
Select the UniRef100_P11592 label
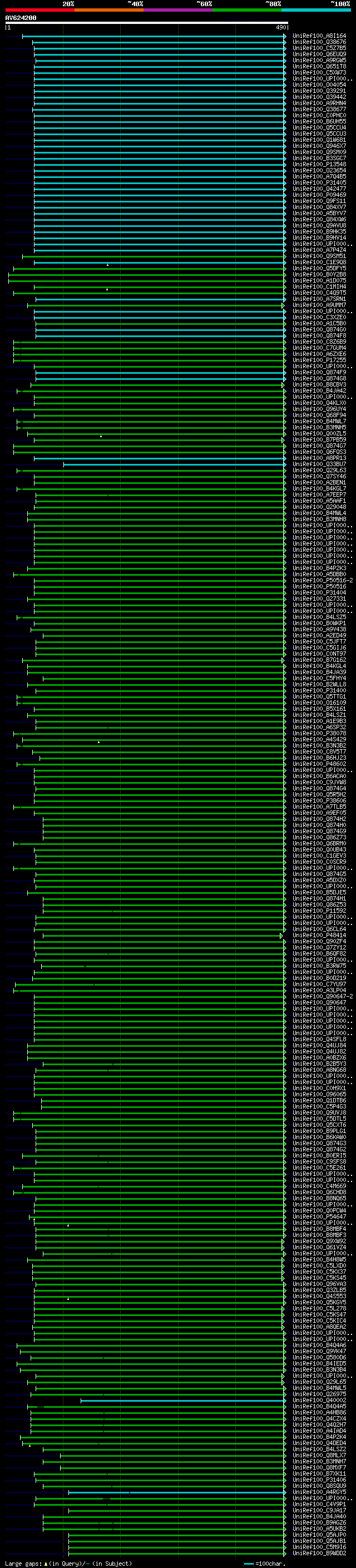[x=319, y=911]
